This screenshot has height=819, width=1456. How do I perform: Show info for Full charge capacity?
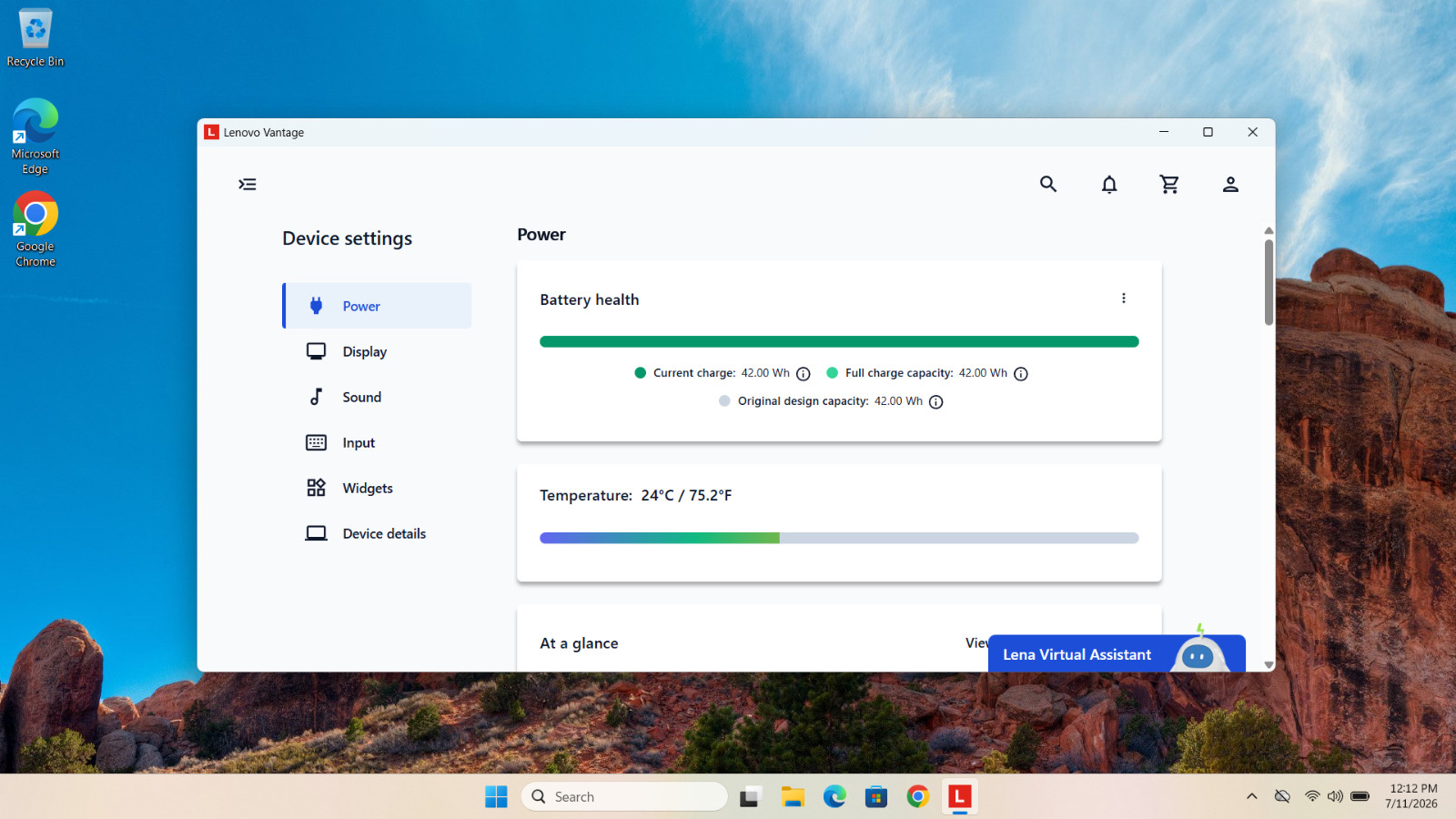[1021, 374]
